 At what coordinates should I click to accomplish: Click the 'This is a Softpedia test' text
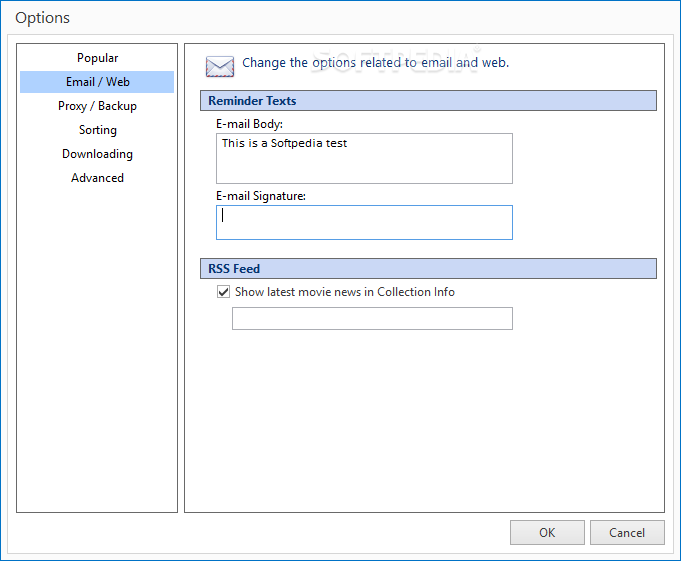tap(284, 143)
